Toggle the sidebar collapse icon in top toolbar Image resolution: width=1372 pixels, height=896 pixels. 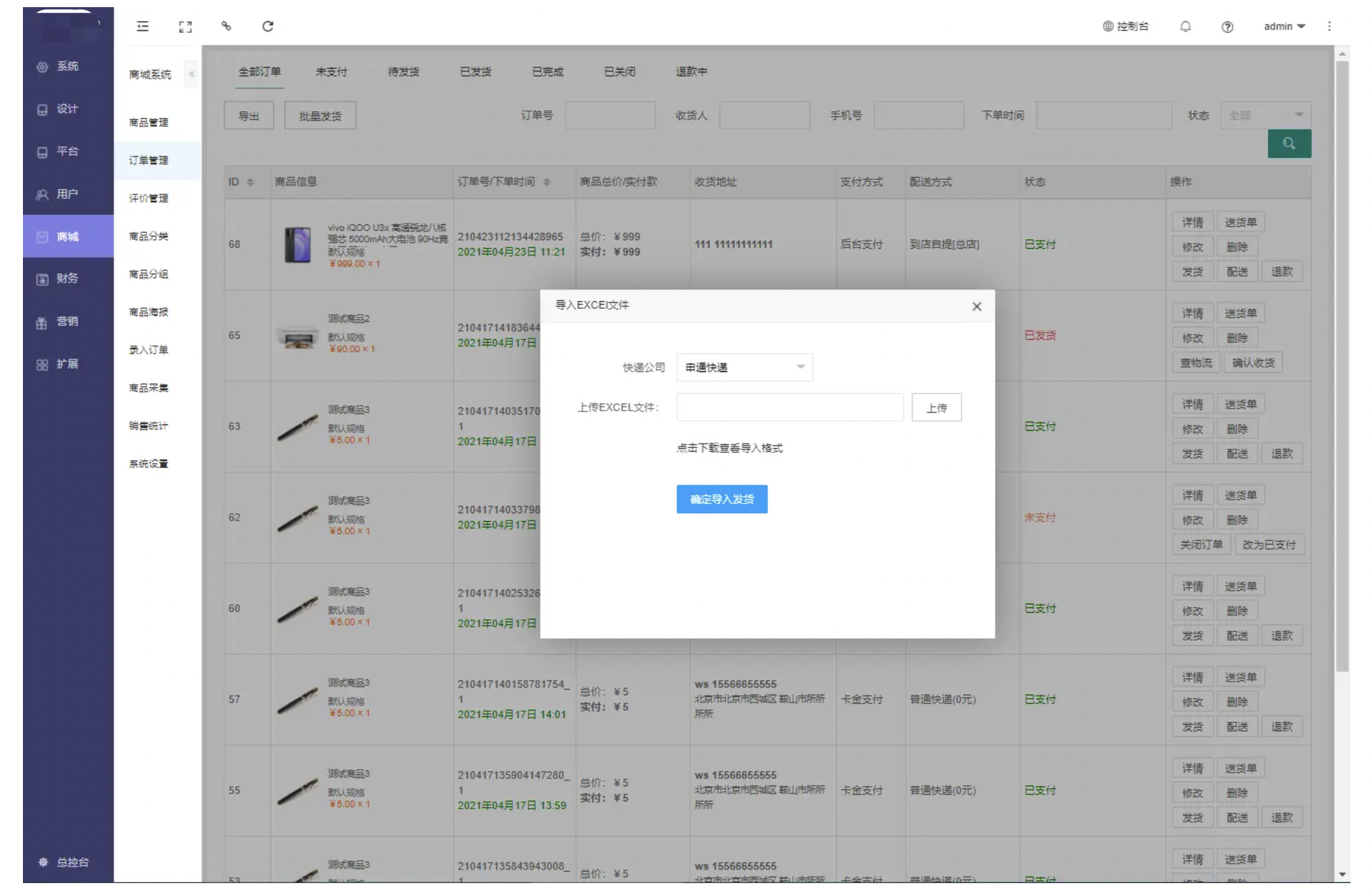tap(143, 27)
